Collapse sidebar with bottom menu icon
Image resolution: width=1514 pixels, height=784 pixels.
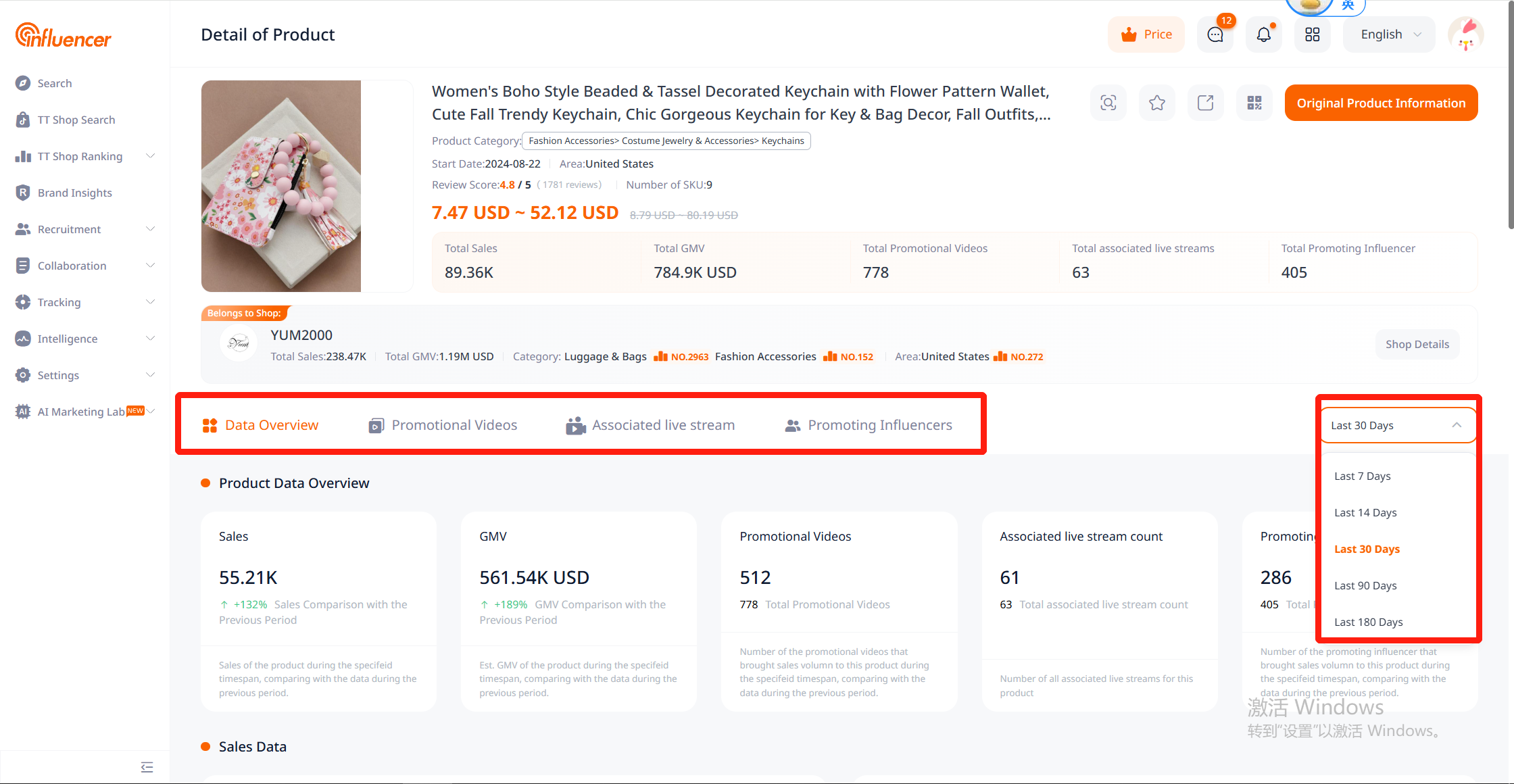pos(147,767)
